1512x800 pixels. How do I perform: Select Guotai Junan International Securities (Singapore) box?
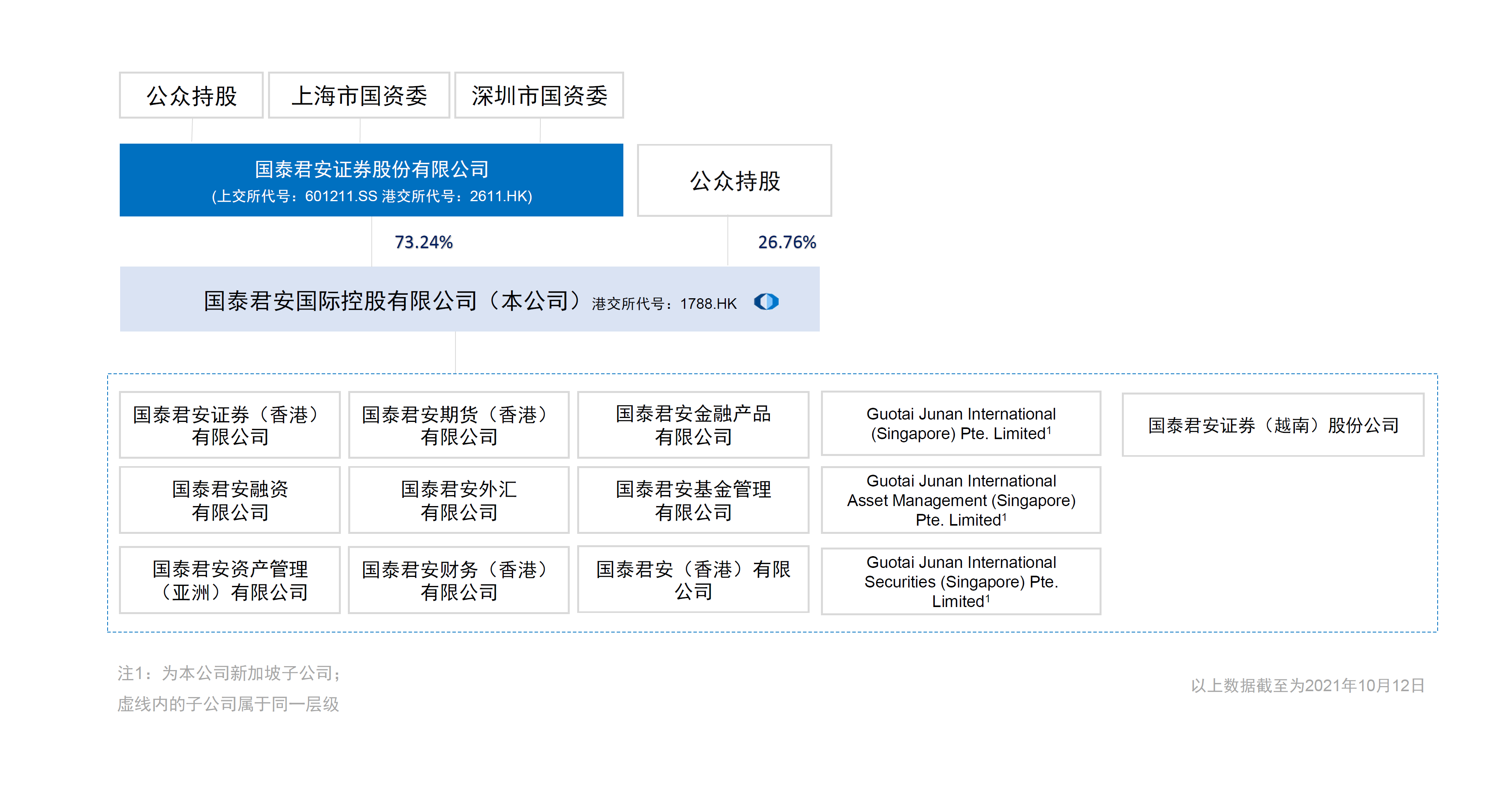coord(961,581)
